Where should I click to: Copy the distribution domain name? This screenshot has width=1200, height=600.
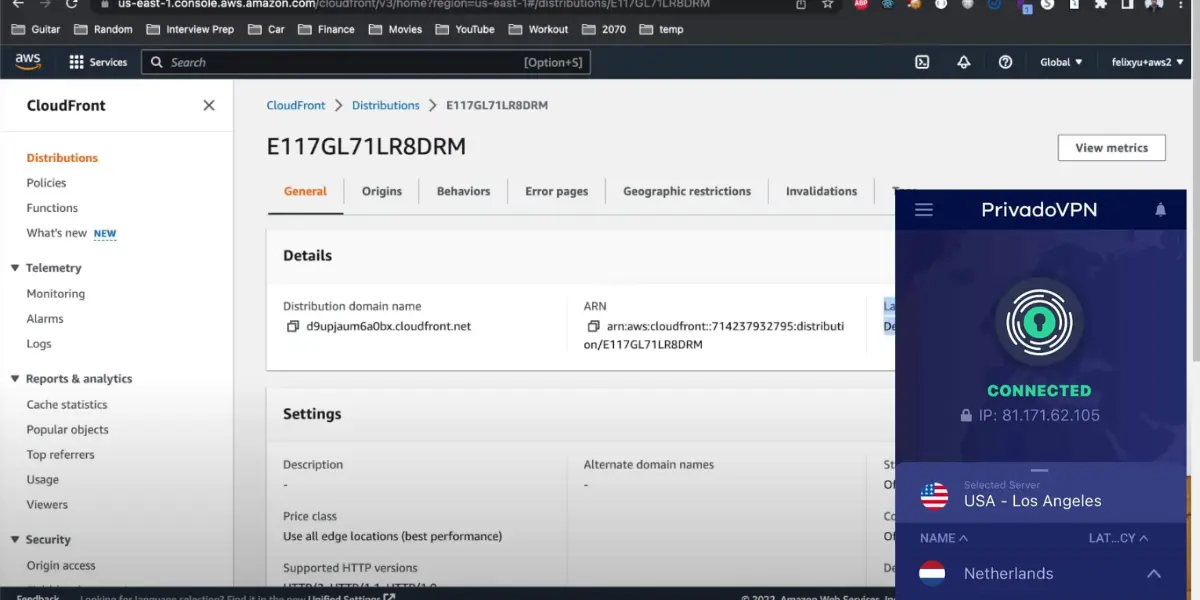[293, 326]
